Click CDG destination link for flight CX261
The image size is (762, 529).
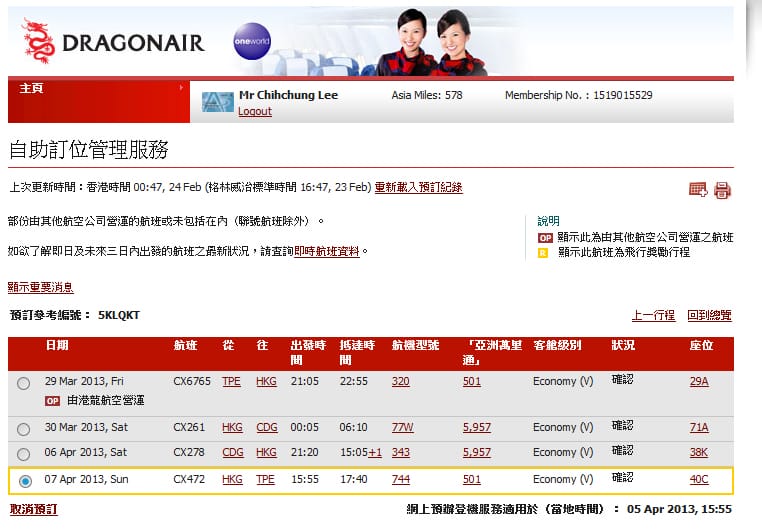pos(267,427)
